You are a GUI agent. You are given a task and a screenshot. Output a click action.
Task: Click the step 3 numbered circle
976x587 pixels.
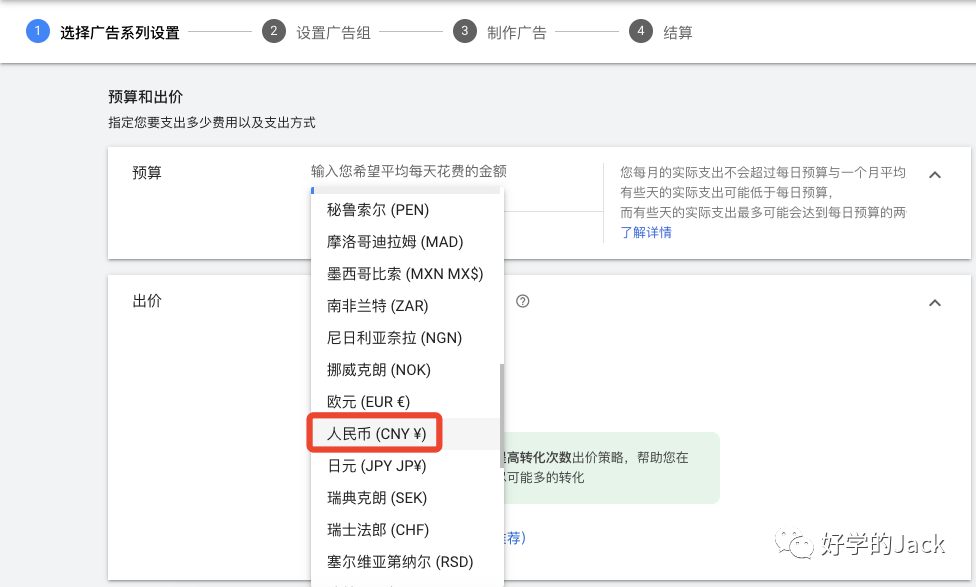pos(465,30)
